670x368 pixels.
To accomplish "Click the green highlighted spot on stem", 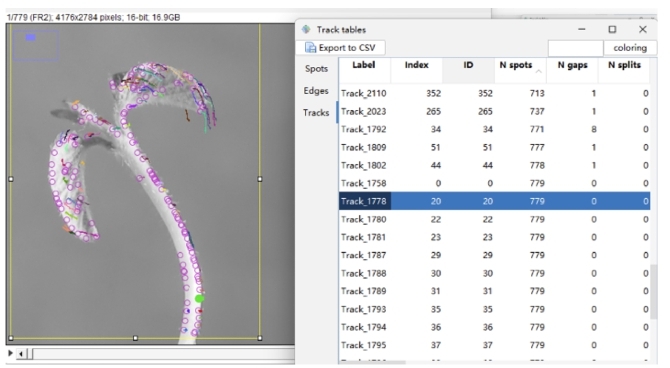I will click(200, 298).
